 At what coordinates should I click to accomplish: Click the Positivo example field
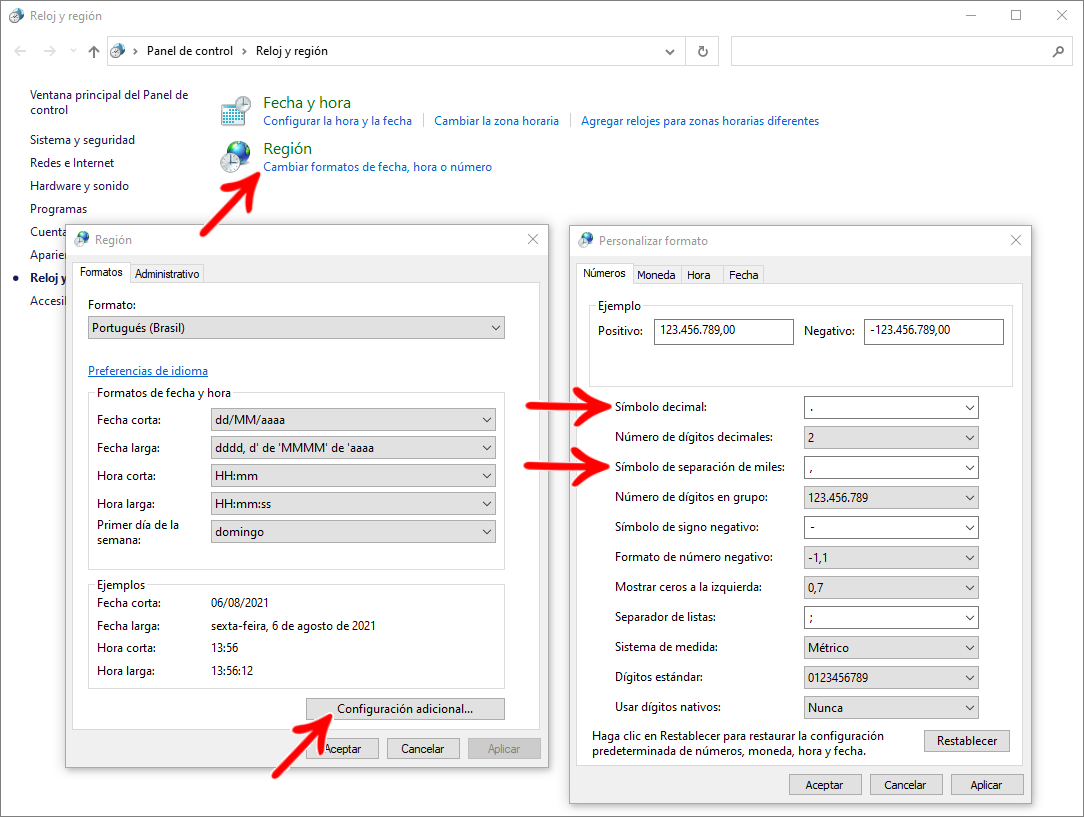tap(724, 332)
